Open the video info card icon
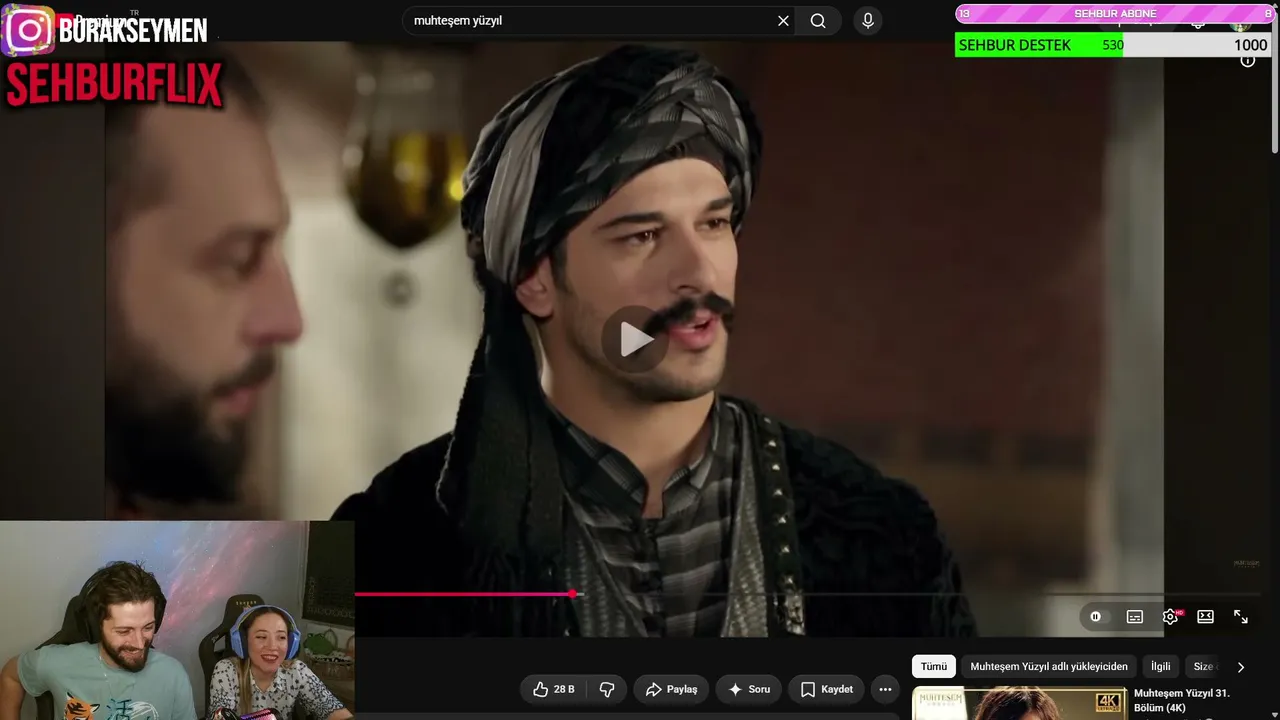 tap(1248, 60)
